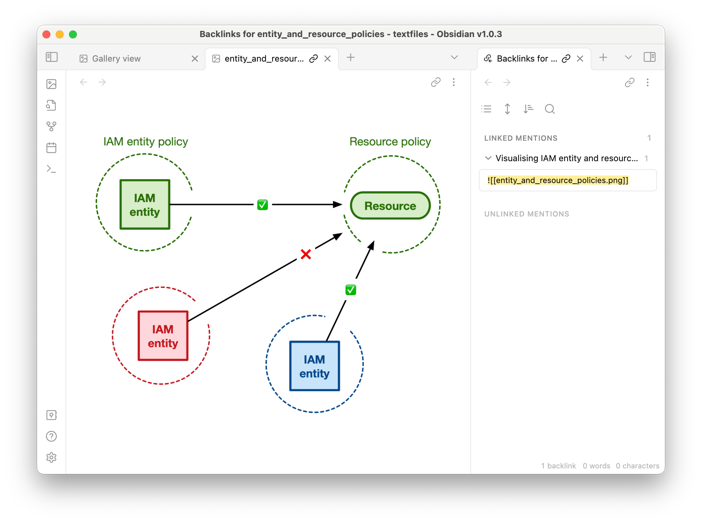Show search filter in backlinks pane
Image resolution: width=702 pixels, height=523 pixels.
550,109
